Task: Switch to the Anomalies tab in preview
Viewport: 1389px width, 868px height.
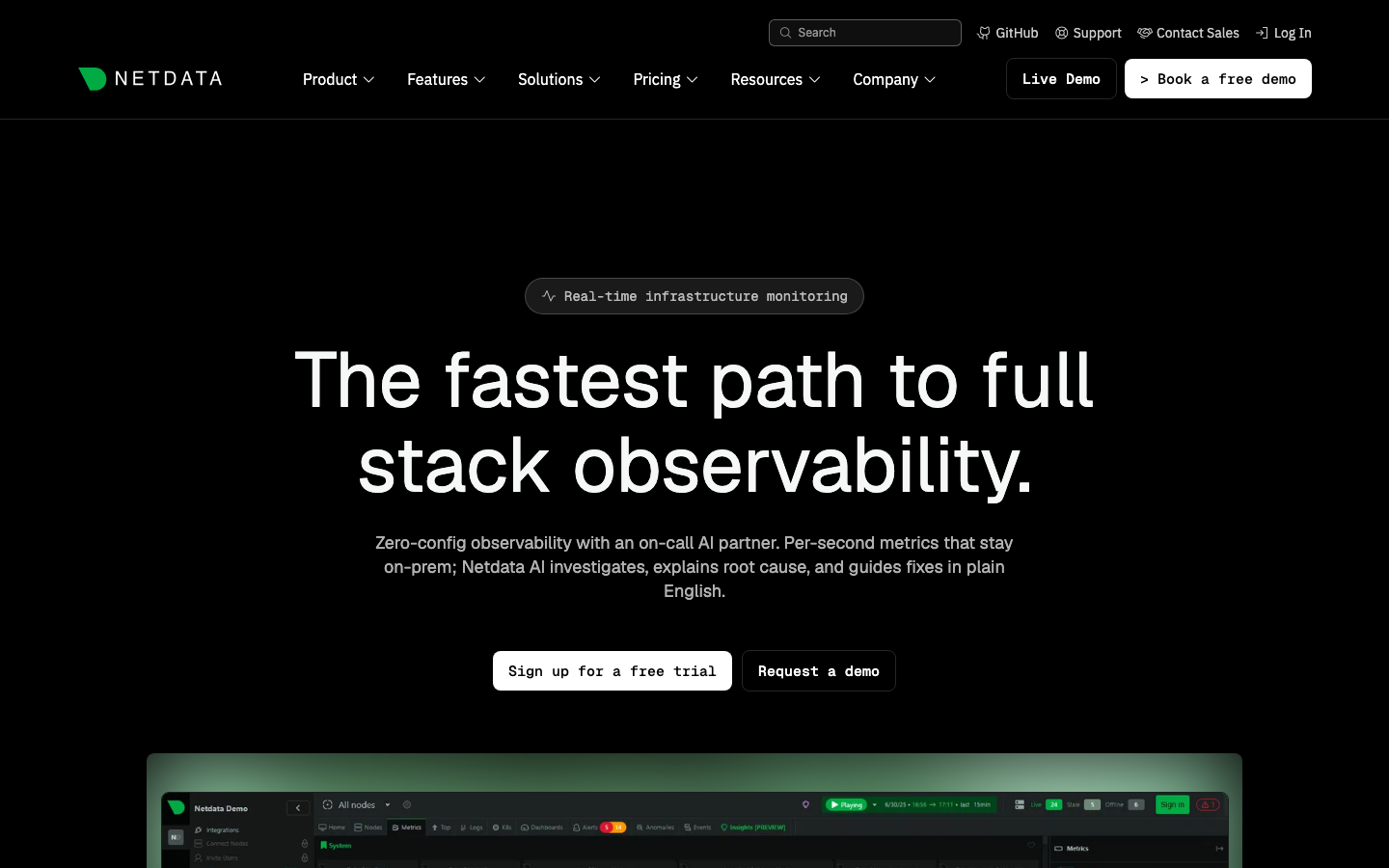Action: point(656,827)
